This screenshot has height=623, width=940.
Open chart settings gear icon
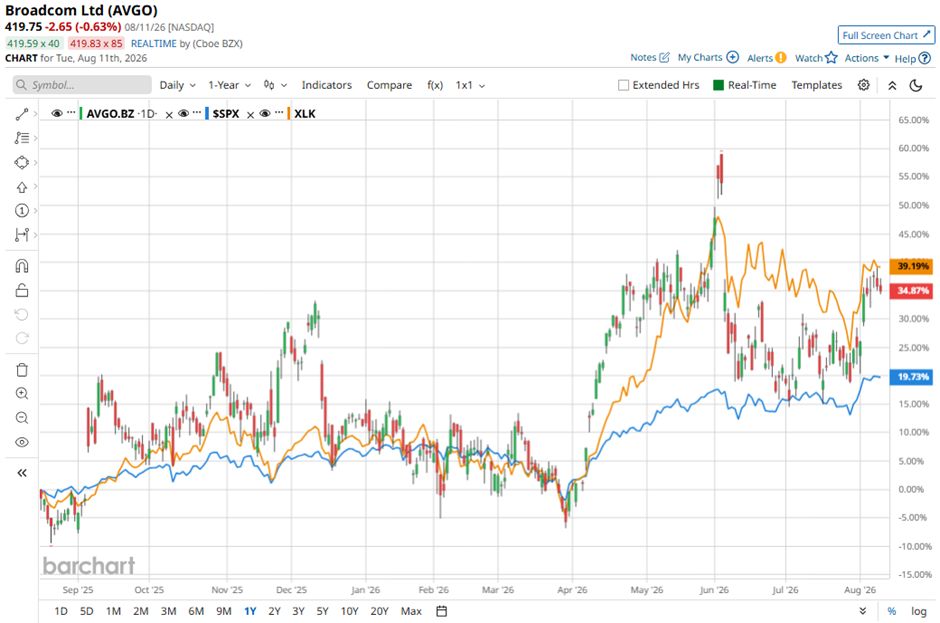click(863, 85)
